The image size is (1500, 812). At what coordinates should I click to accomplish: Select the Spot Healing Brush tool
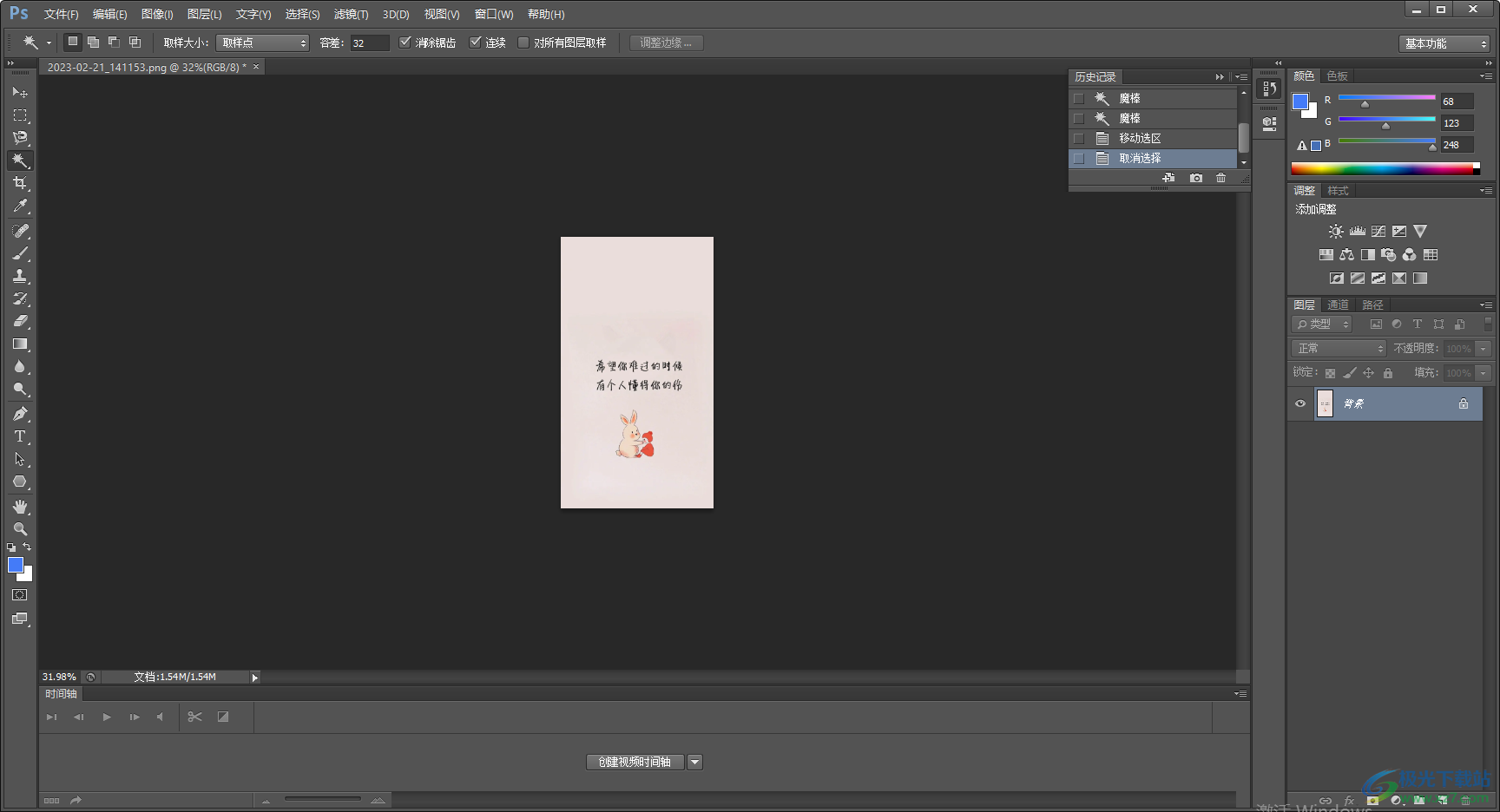tap(20, 231)
